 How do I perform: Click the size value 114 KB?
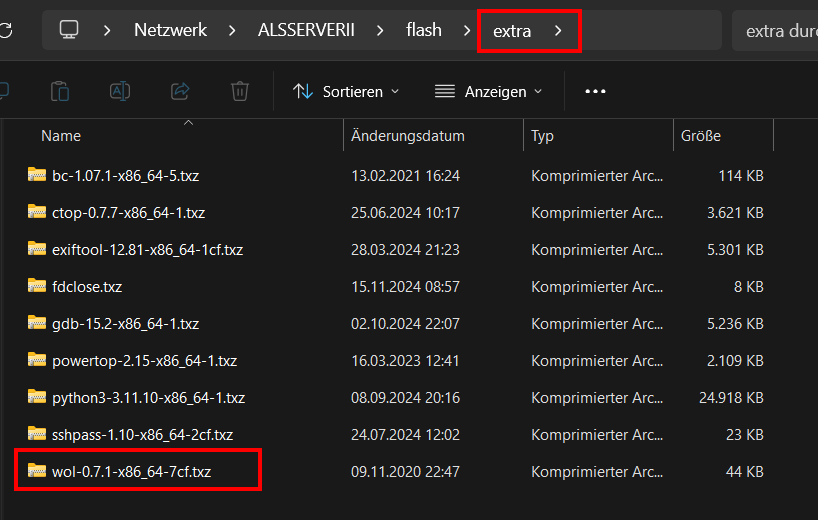[741, 176]
